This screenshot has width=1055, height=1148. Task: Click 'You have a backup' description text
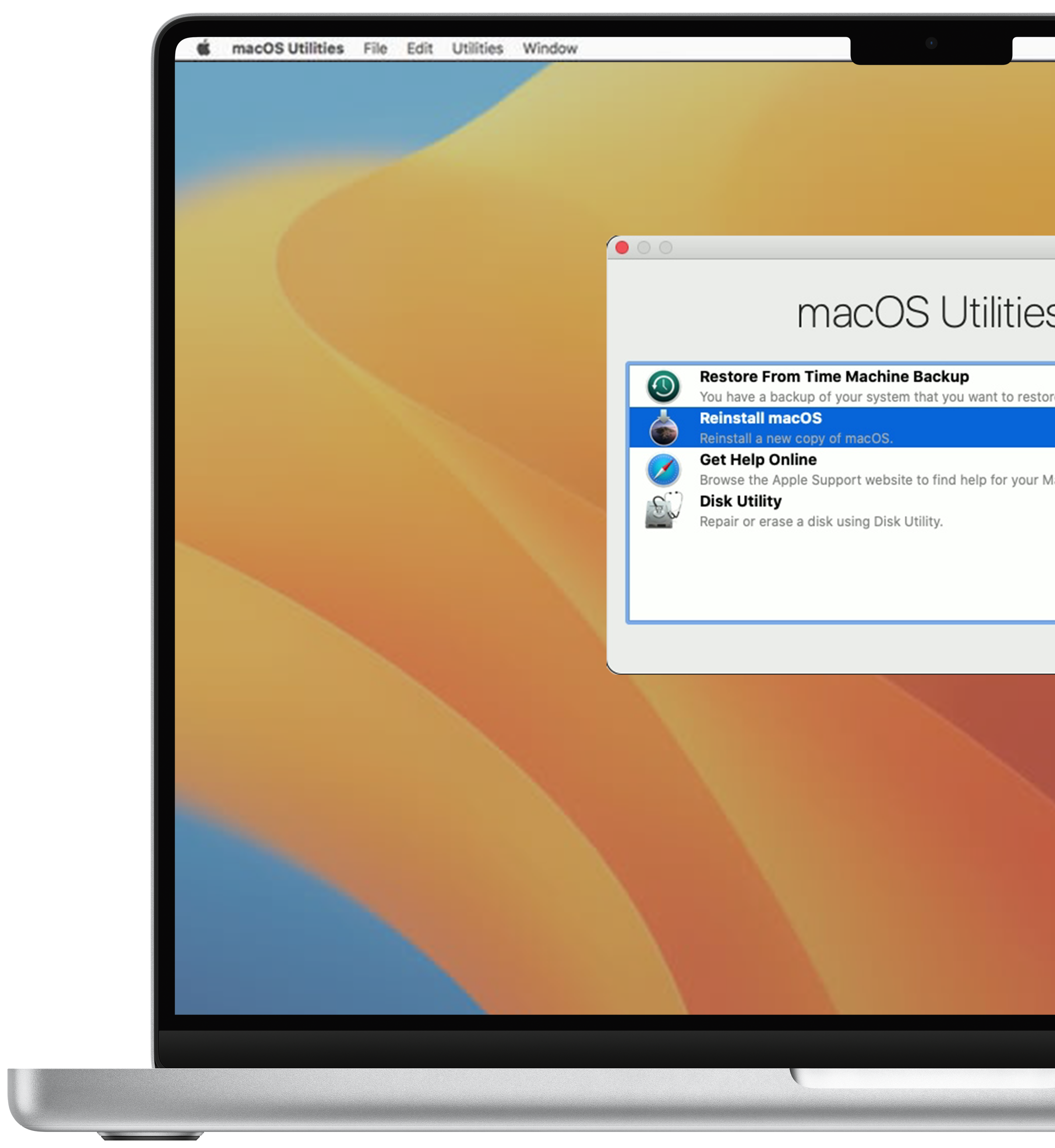[x=877, y=397]
